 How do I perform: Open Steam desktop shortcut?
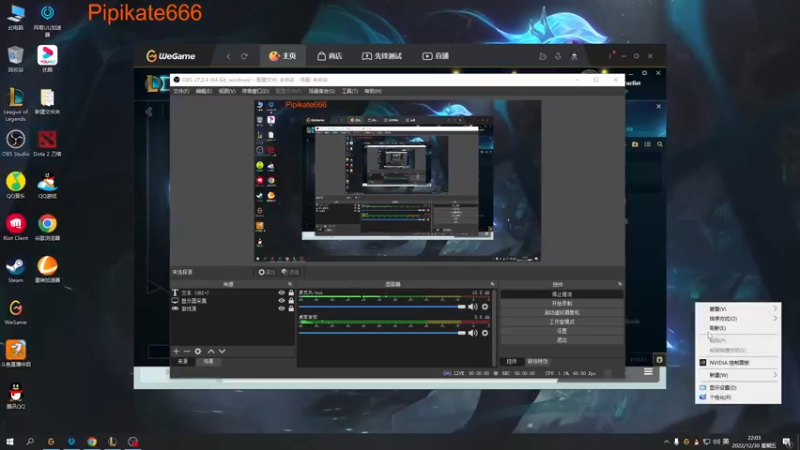coord(15,269)
